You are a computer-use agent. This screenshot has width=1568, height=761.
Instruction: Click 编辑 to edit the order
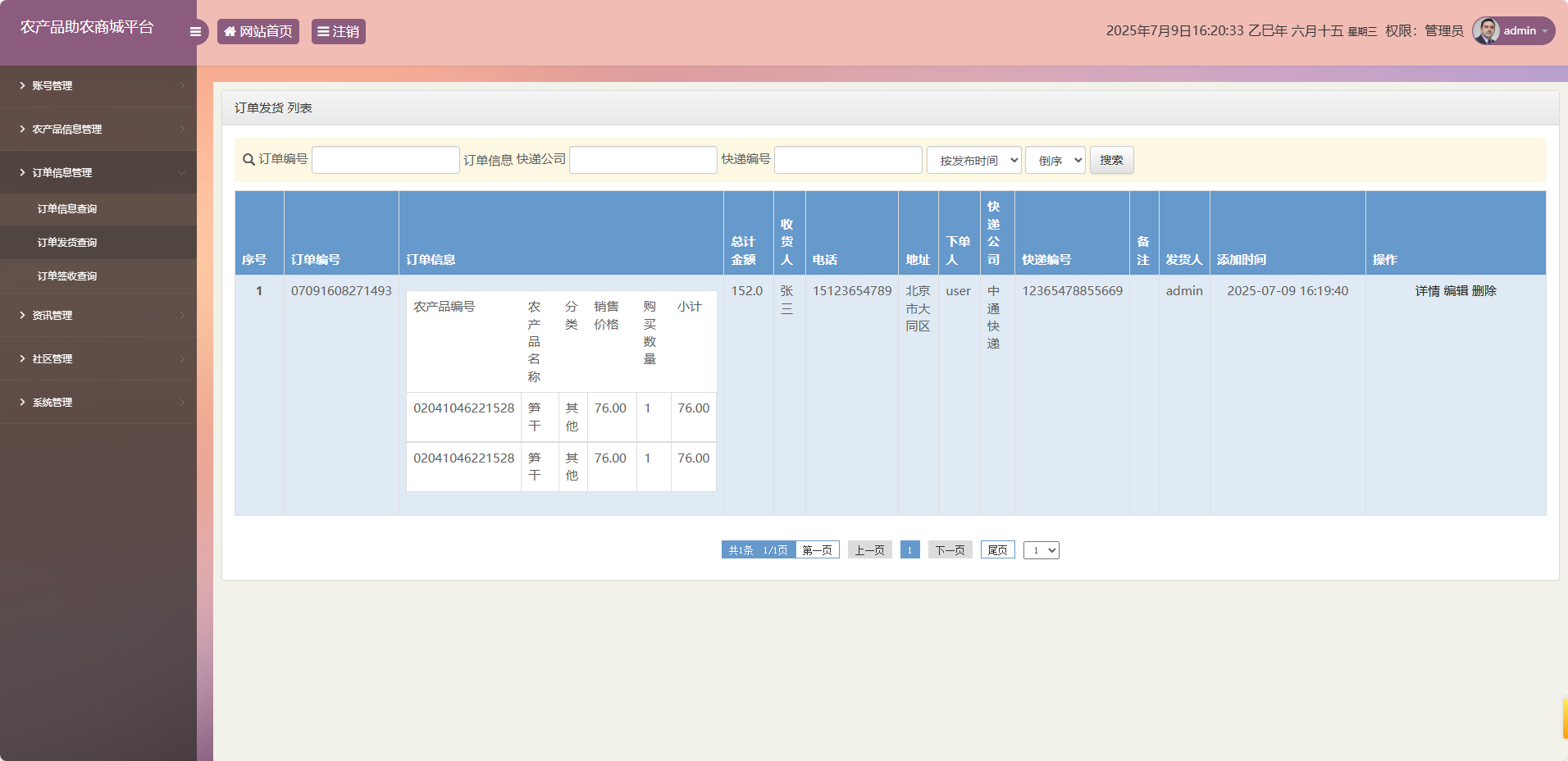tap(1456, 290)
